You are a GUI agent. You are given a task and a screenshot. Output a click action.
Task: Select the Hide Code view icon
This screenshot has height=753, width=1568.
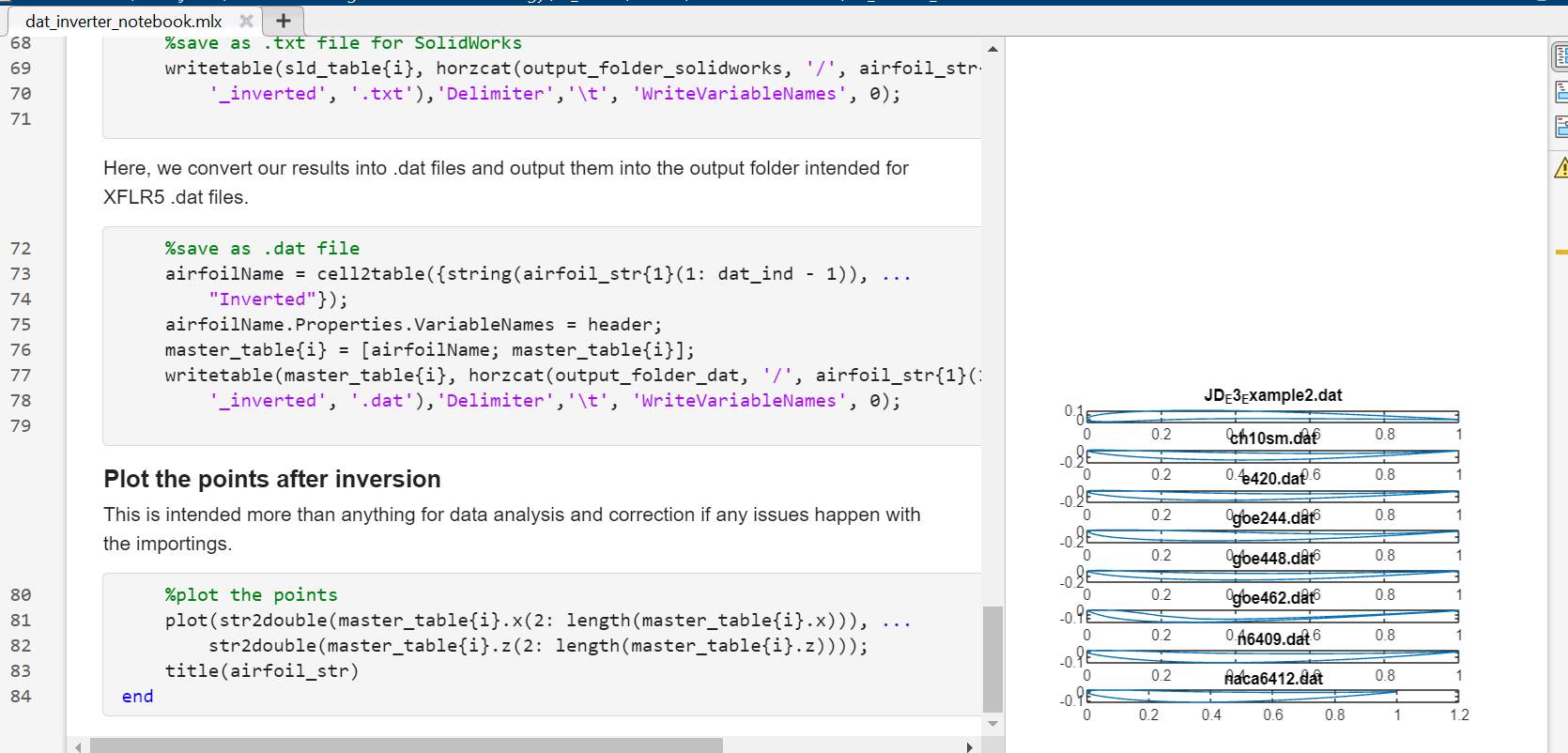[1560, 127]
